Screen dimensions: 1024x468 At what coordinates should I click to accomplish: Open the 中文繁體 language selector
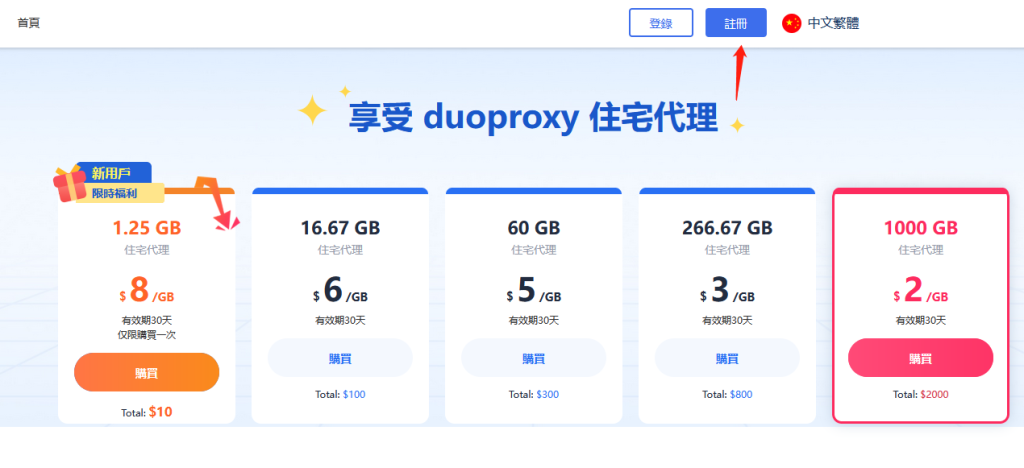click(833, 23)
